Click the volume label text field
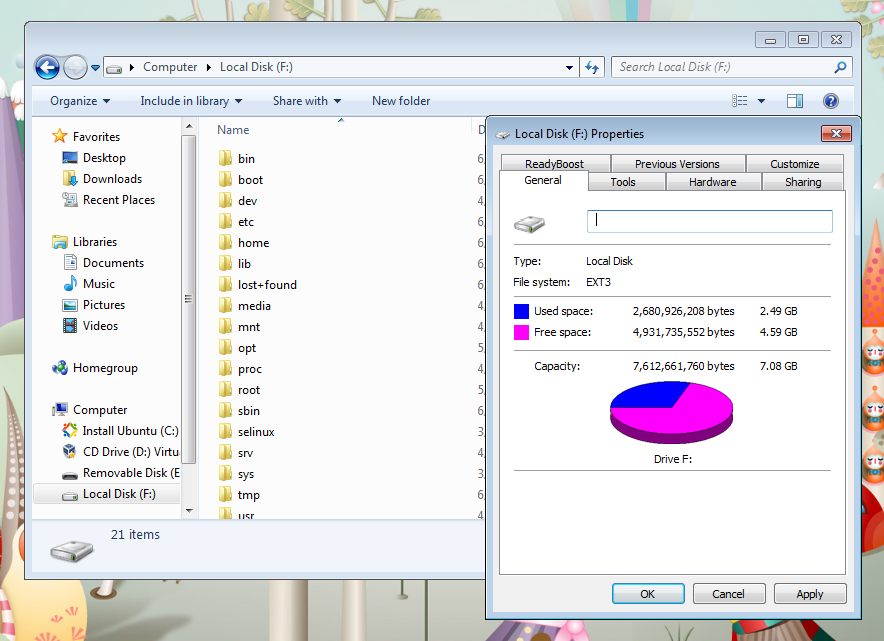 pyautogui.click(x=709, y=221)
